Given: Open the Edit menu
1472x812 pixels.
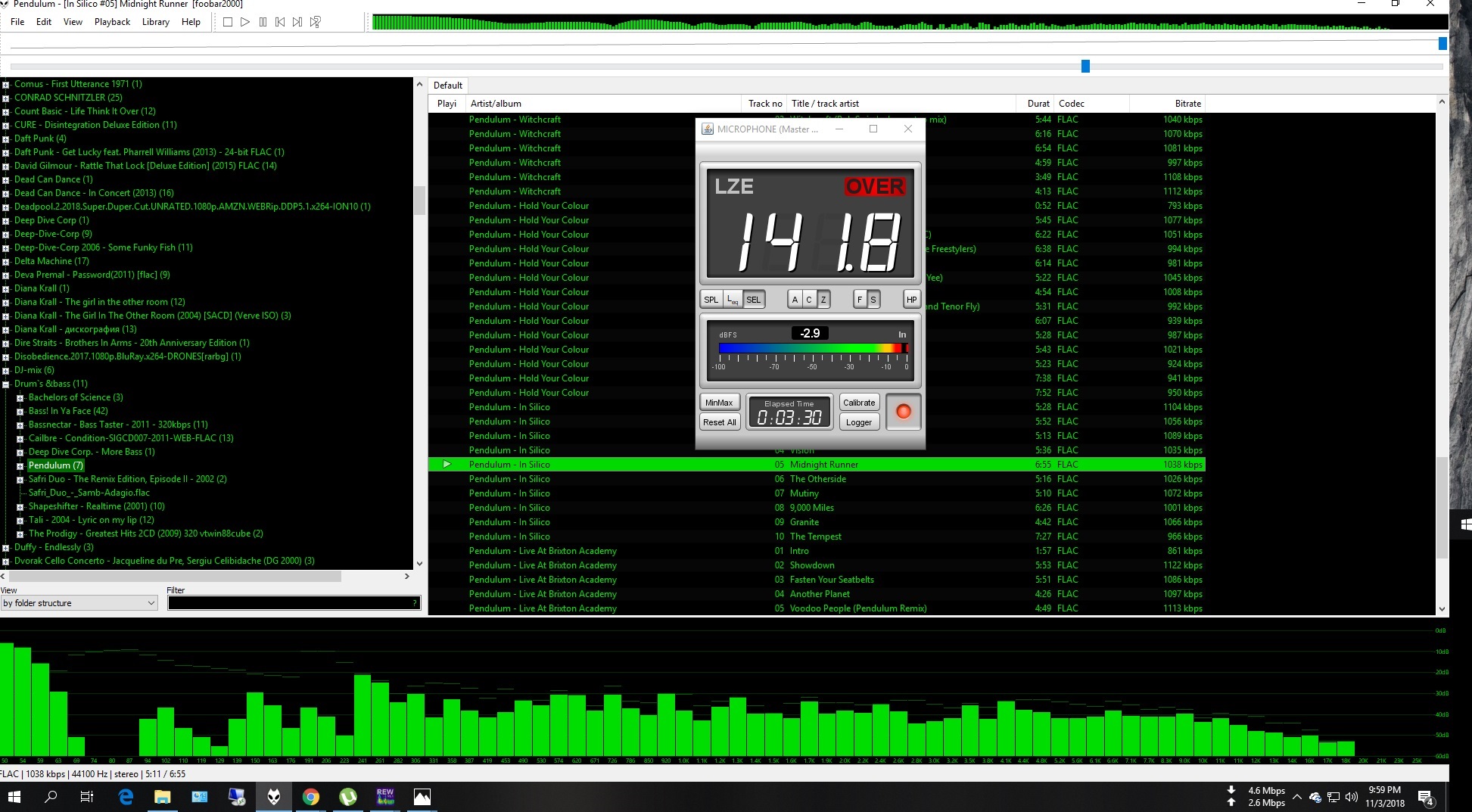Looking at the screenshot, I should [x=44, y=22].
